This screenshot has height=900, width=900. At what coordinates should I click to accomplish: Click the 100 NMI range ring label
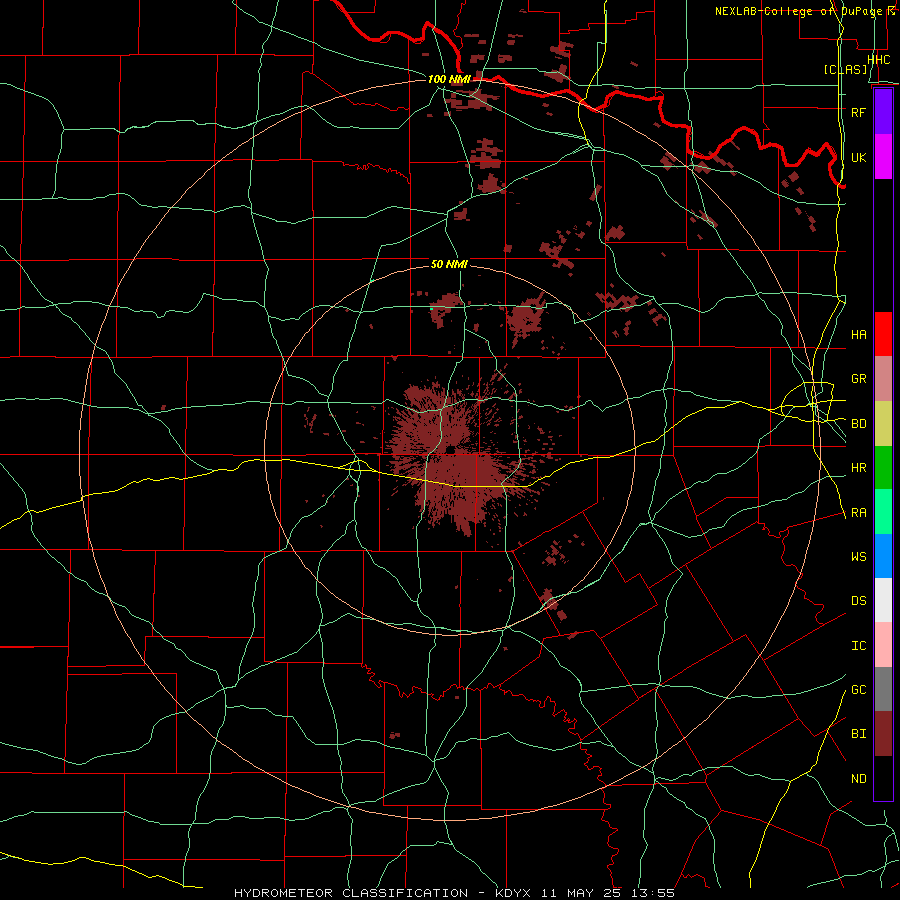449,79
